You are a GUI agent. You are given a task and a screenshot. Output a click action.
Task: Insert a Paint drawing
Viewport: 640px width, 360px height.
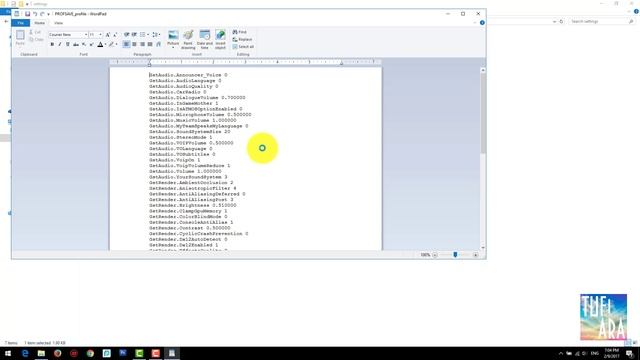click(x=188, y=39)
